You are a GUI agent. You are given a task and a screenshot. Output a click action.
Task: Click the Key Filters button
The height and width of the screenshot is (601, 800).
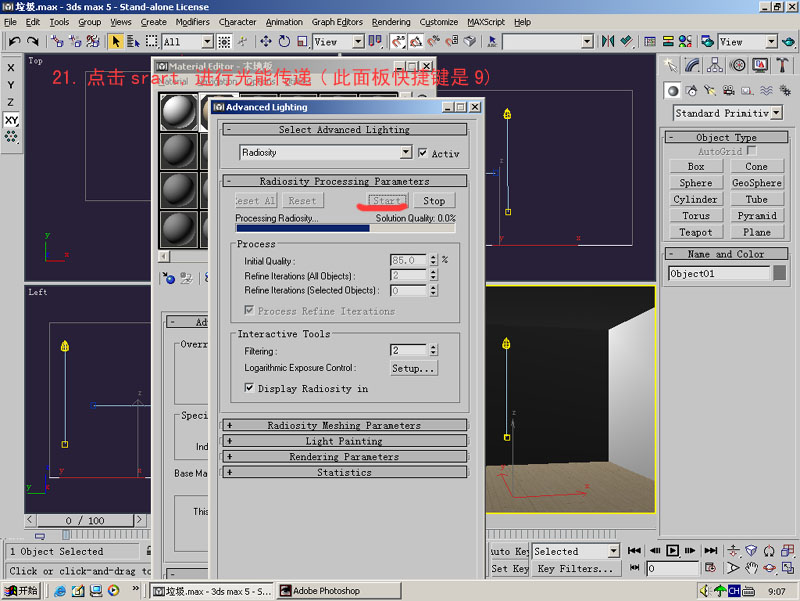(x=576, y=568)
